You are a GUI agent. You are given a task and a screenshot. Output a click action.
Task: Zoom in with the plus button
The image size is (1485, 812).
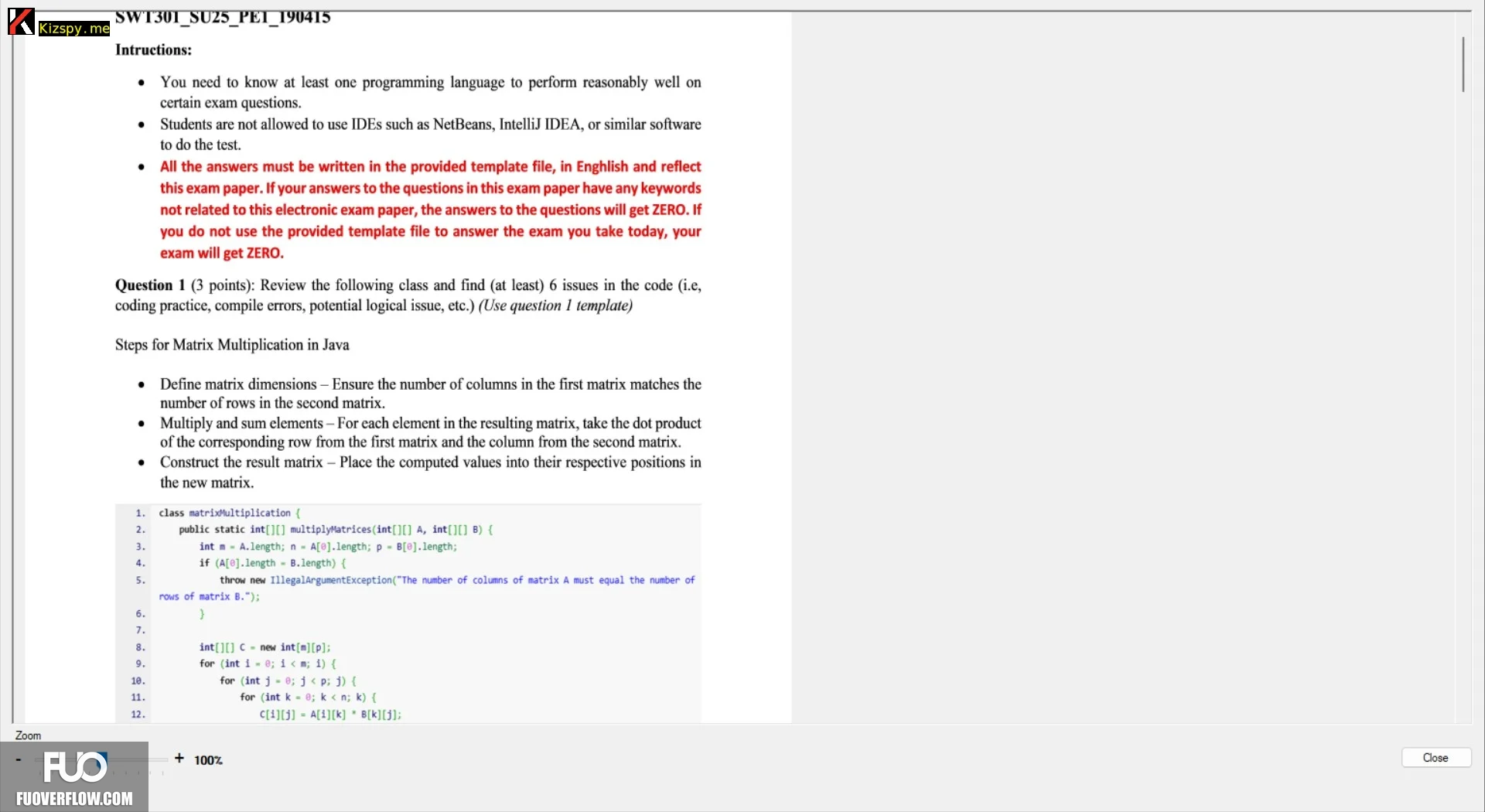click(179, 759)
